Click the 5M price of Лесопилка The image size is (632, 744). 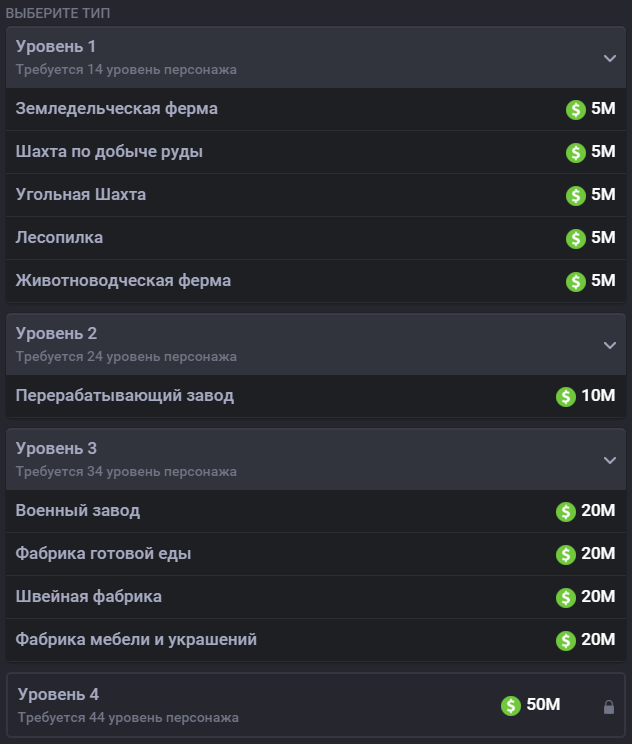point(603,238)
